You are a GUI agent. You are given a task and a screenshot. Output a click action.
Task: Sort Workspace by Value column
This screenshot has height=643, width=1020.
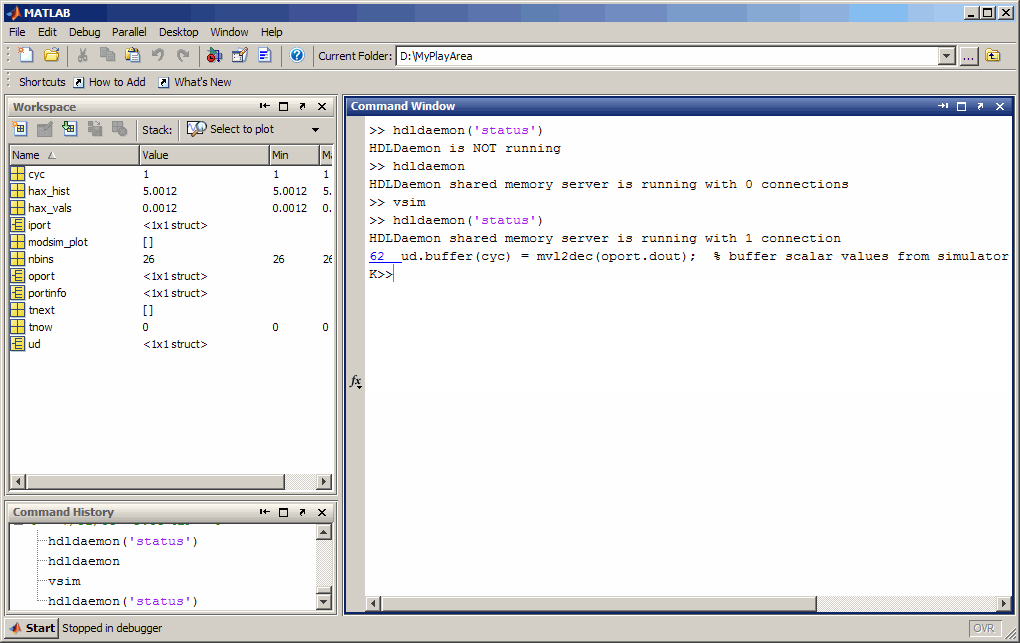click(x=204, y=155)
